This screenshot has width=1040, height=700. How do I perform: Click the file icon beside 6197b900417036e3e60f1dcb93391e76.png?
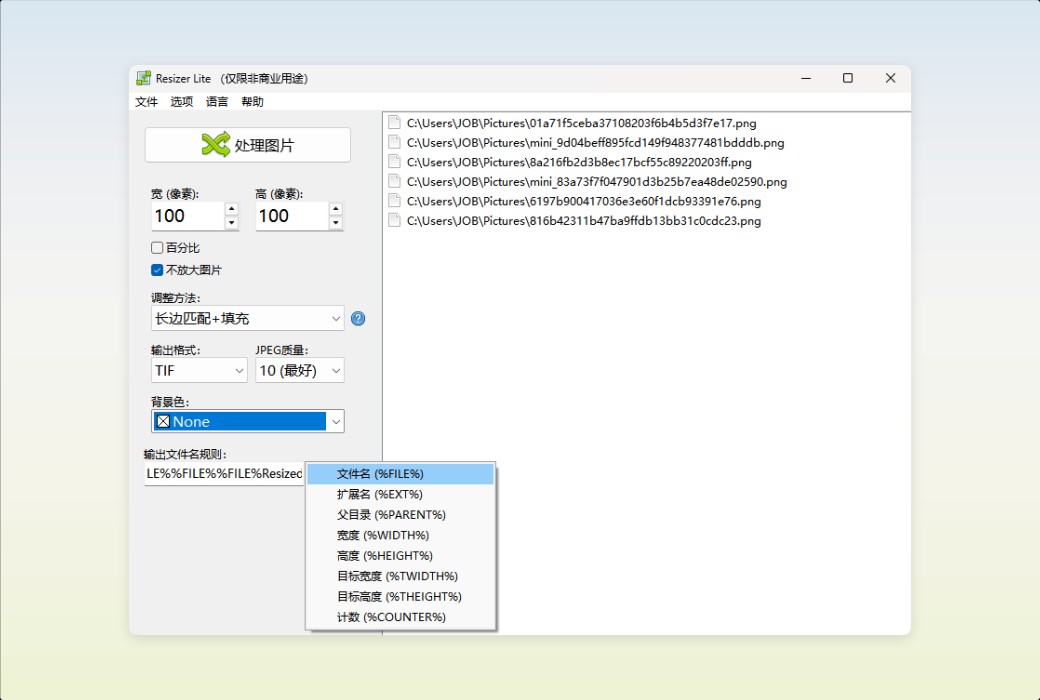(x=393, y=202)
